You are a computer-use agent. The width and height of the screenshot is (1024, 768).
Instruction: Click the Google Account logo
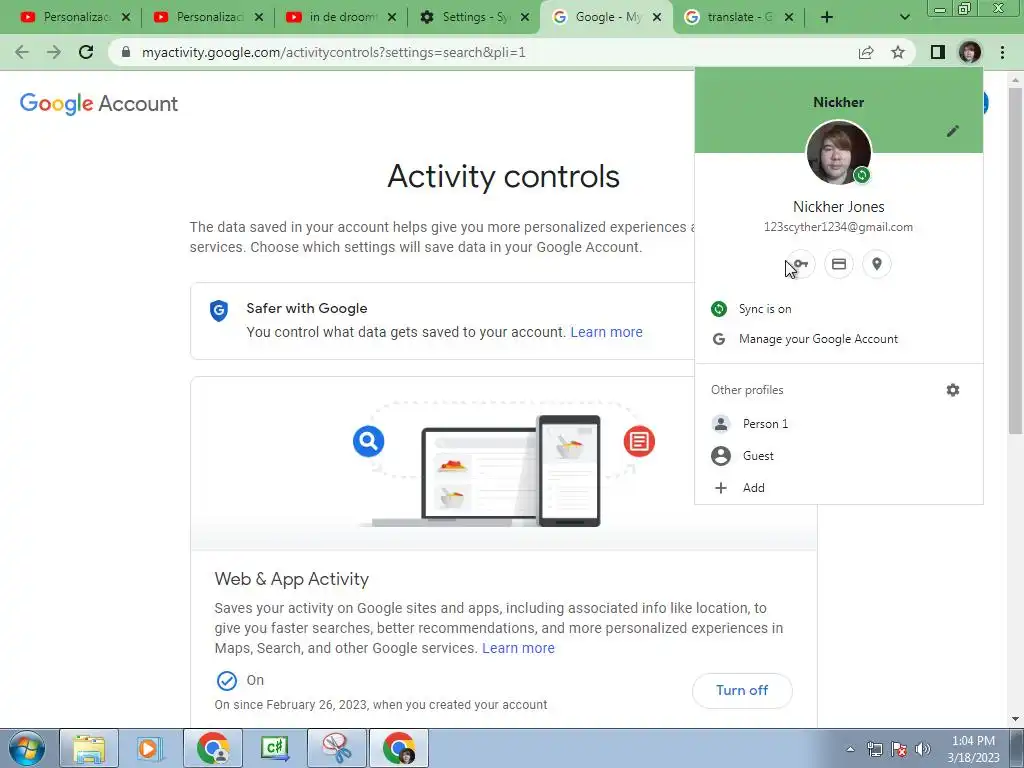pyautogui.click(x=99, y=103)
